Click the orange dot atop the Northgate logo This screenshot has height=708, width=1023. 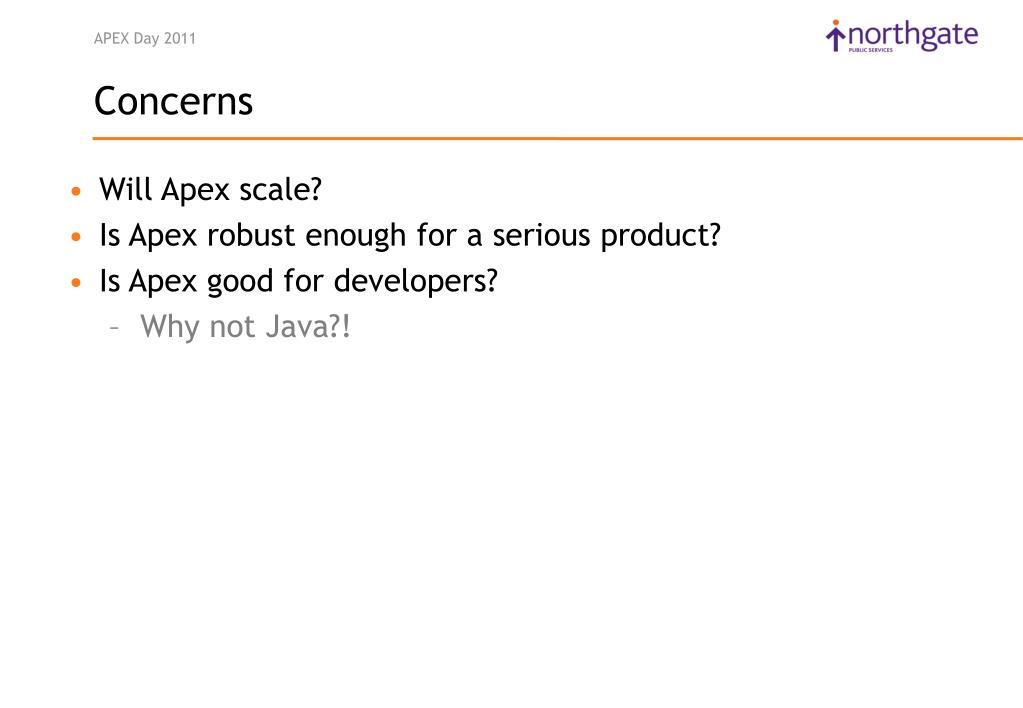click(x=836, y=23)
